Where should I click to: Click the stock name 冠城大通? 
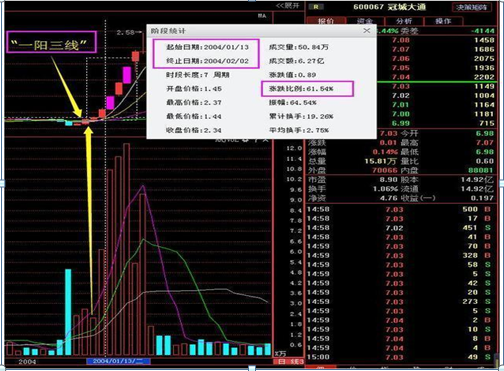(x=407, y=7)
